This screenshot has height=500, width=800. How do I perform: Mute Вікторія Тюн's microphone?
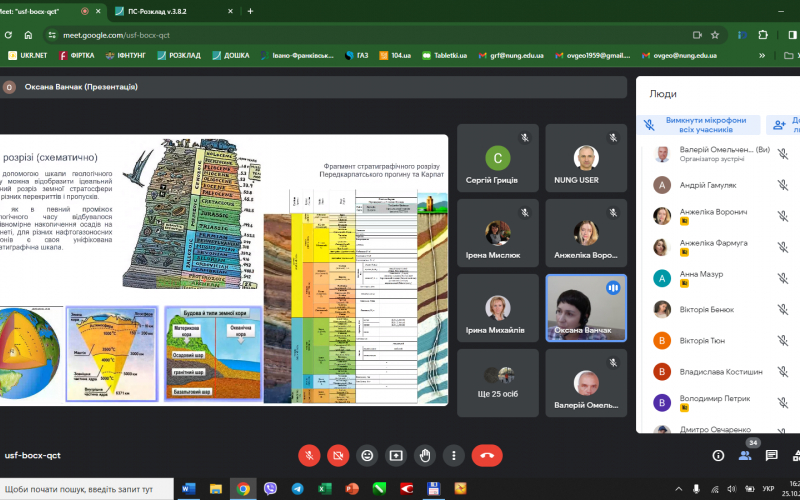783,341
